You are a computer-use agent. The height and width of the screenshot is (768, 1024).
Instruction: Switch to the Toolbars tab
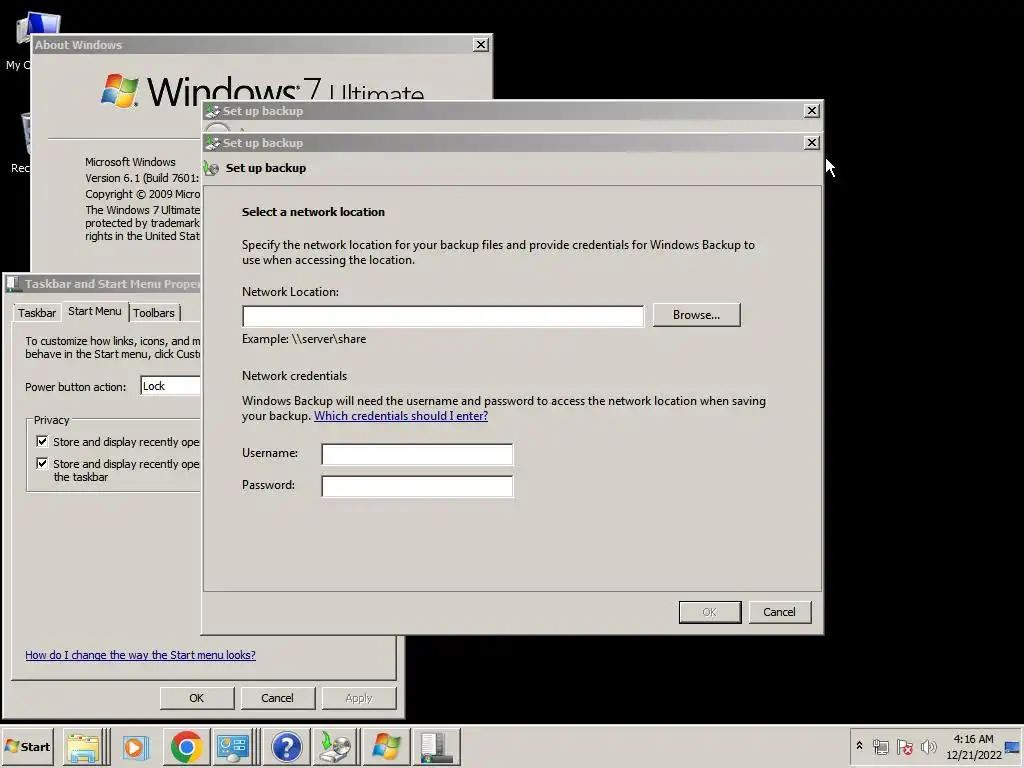pos(154,313)
